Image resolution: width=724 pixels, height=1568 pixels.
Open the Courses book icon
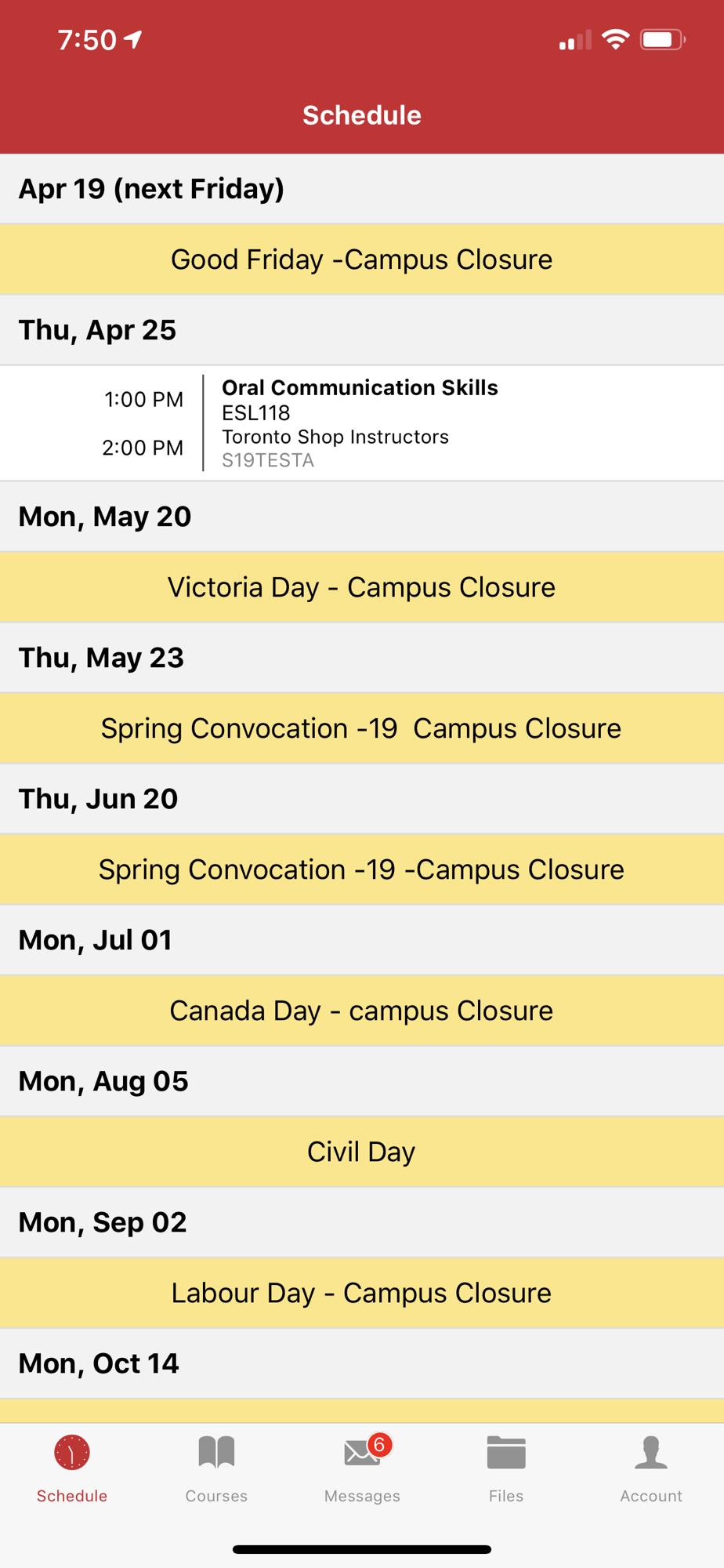point(216,1453)
